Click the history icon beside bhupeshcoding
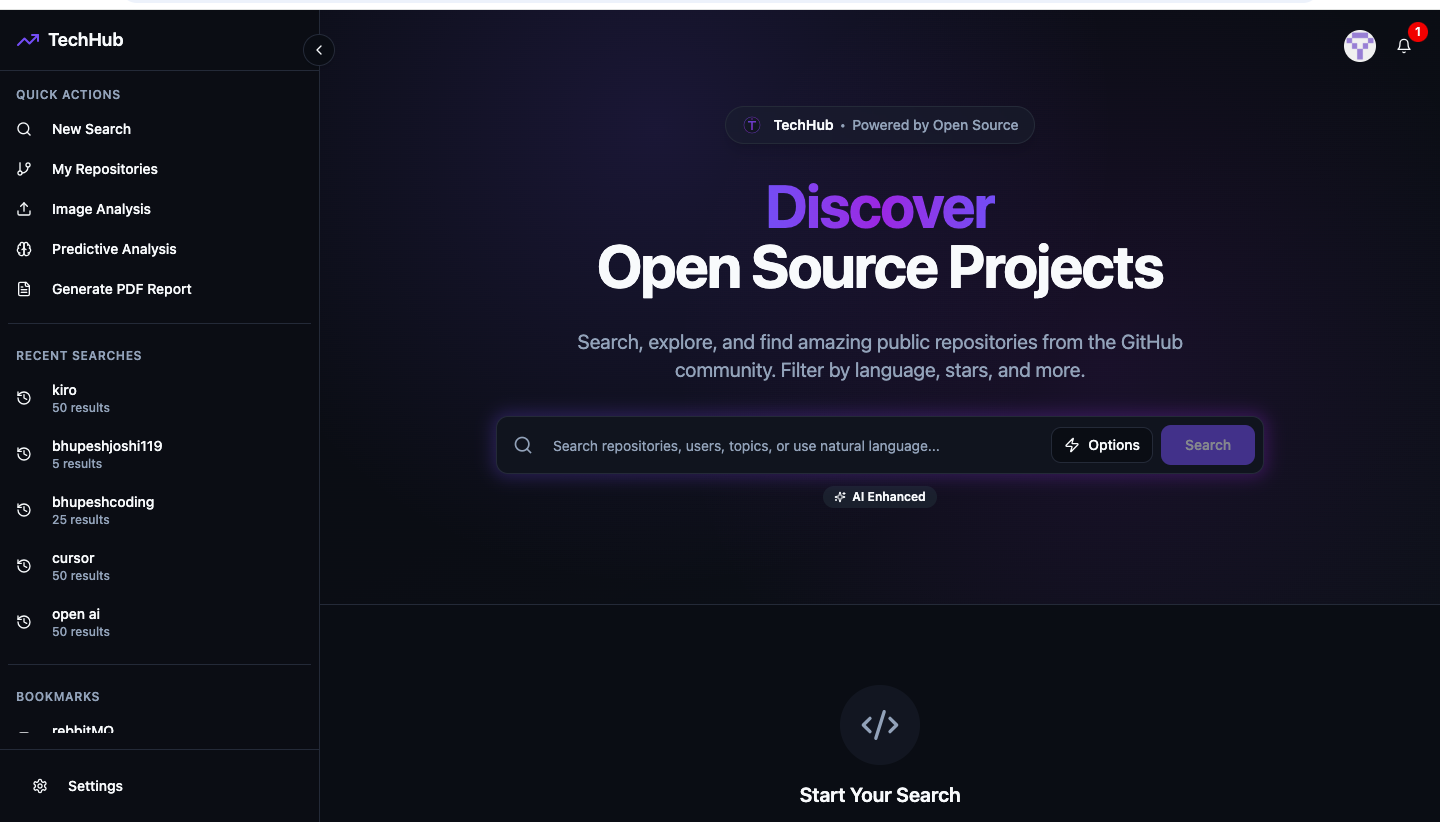The width and height of the screenshot is (1440, 822). (24, 510)
